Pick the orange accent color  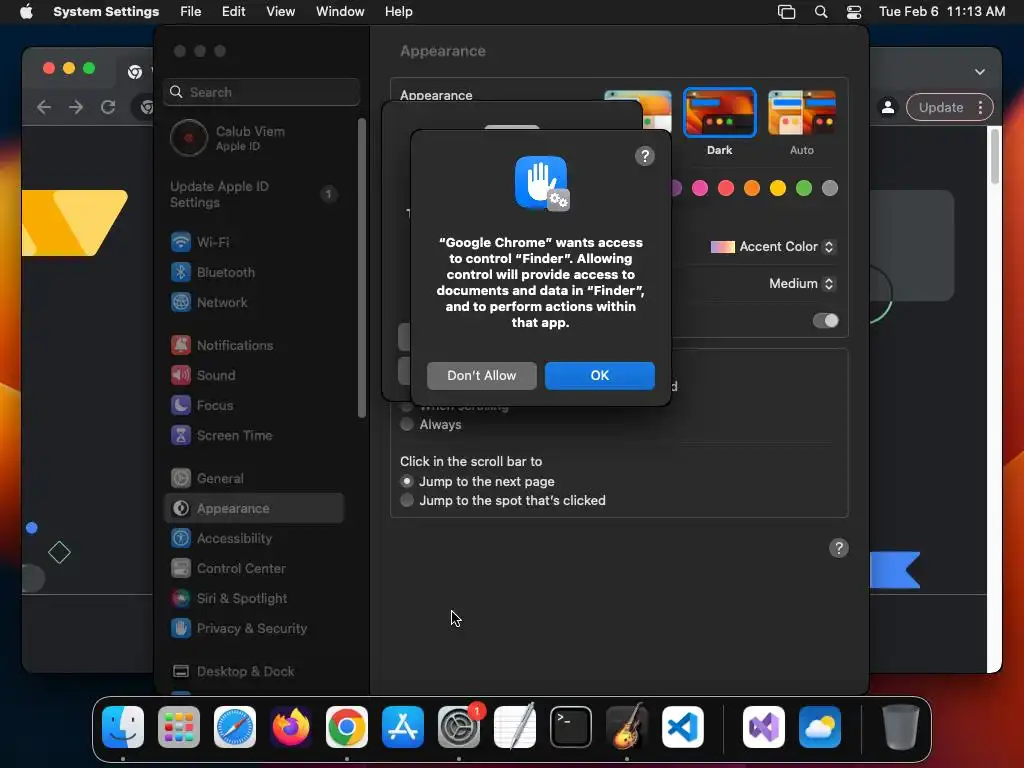(752, 189)
